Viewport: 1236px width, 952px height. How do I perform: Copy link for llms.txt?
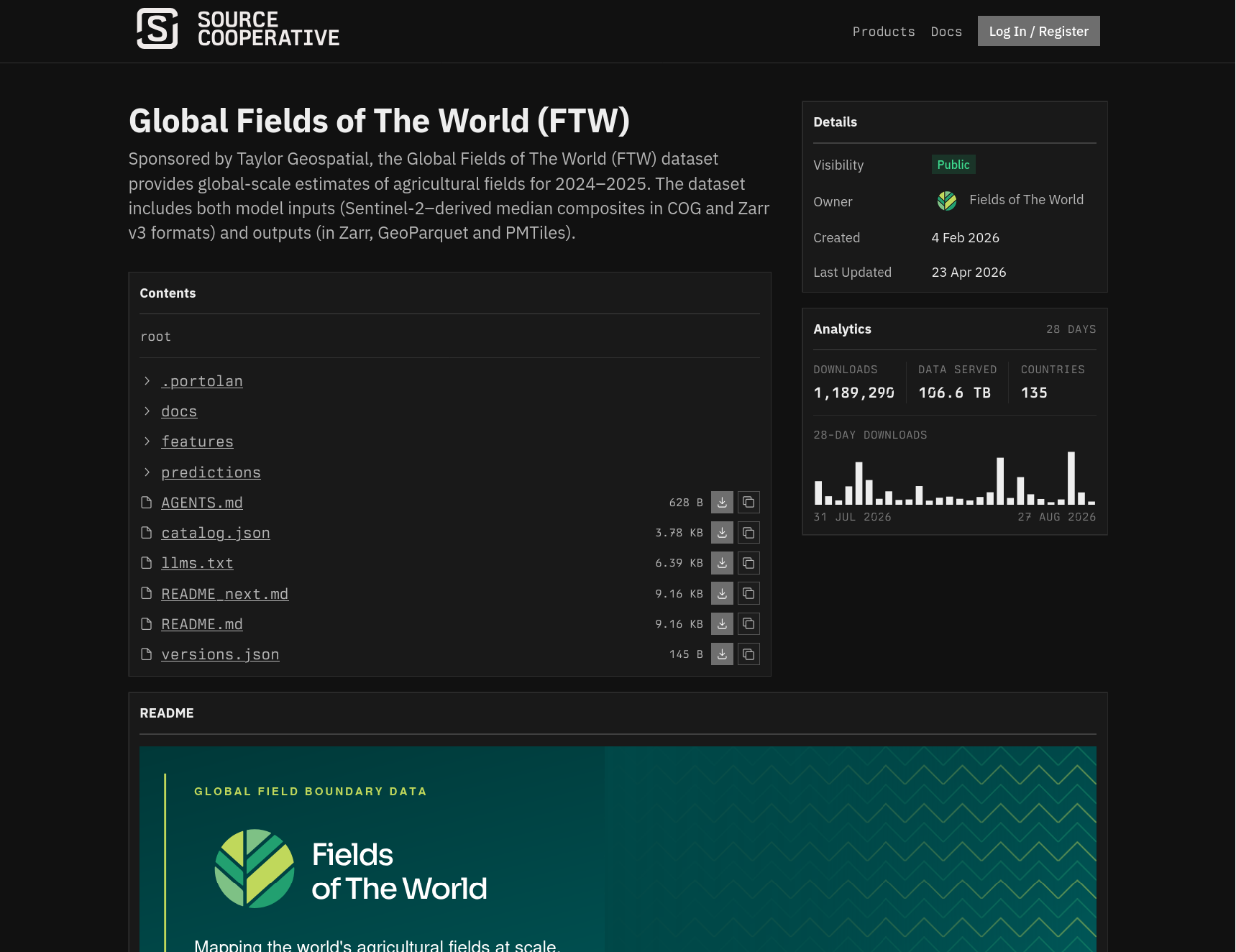[x=749, y=563]
